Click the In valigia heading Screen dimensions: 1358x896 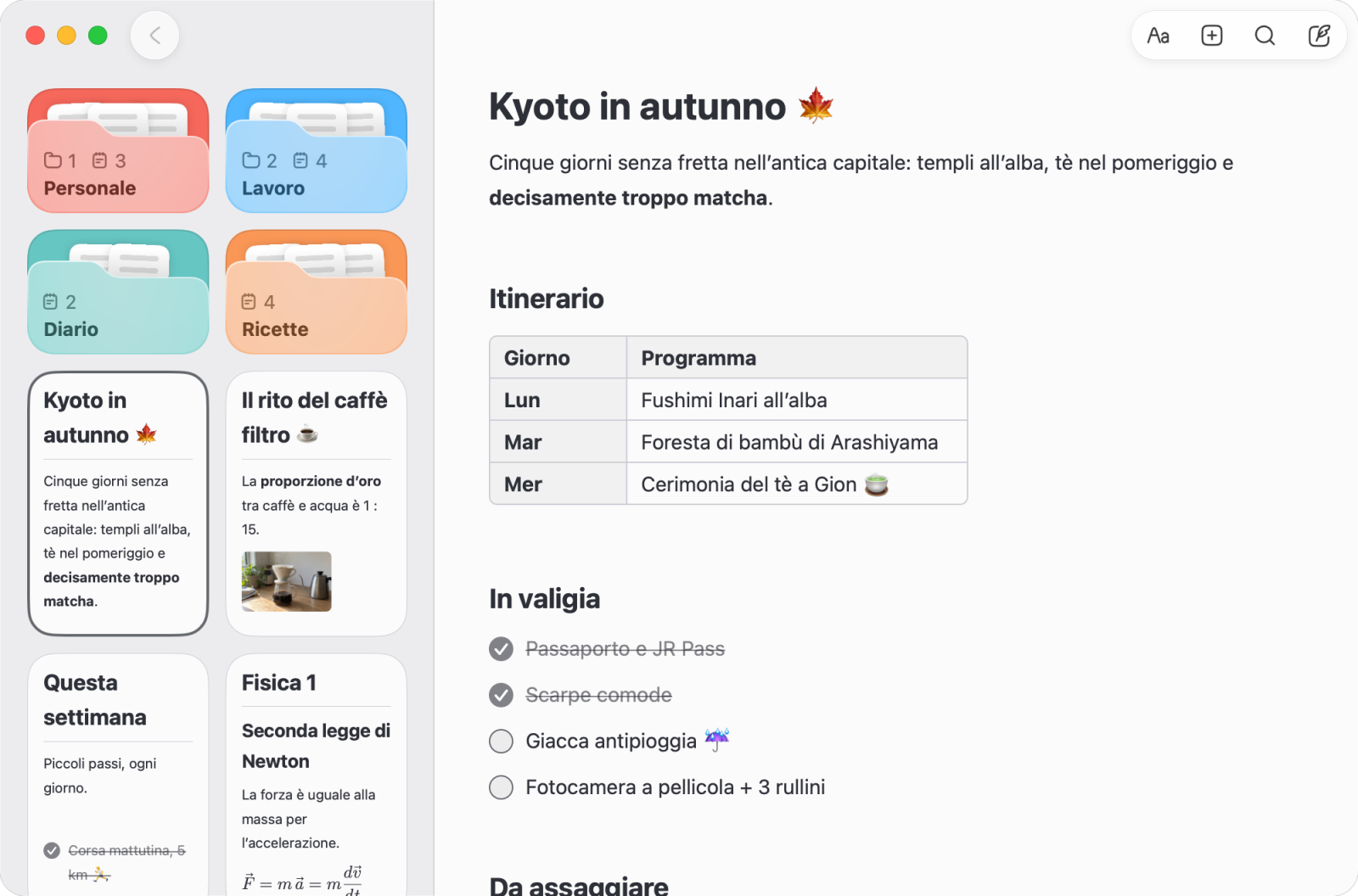click(545, 599)
